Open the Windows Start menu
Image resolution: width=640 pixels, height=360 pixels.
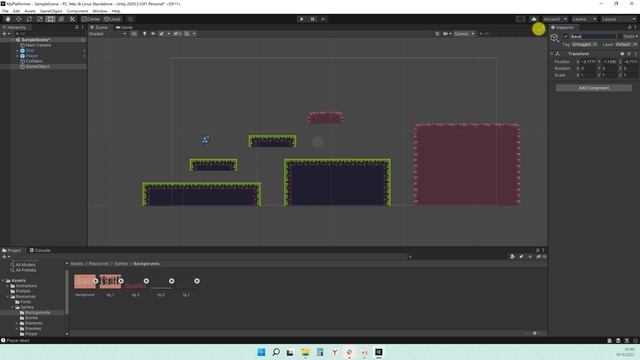(261, 352)
